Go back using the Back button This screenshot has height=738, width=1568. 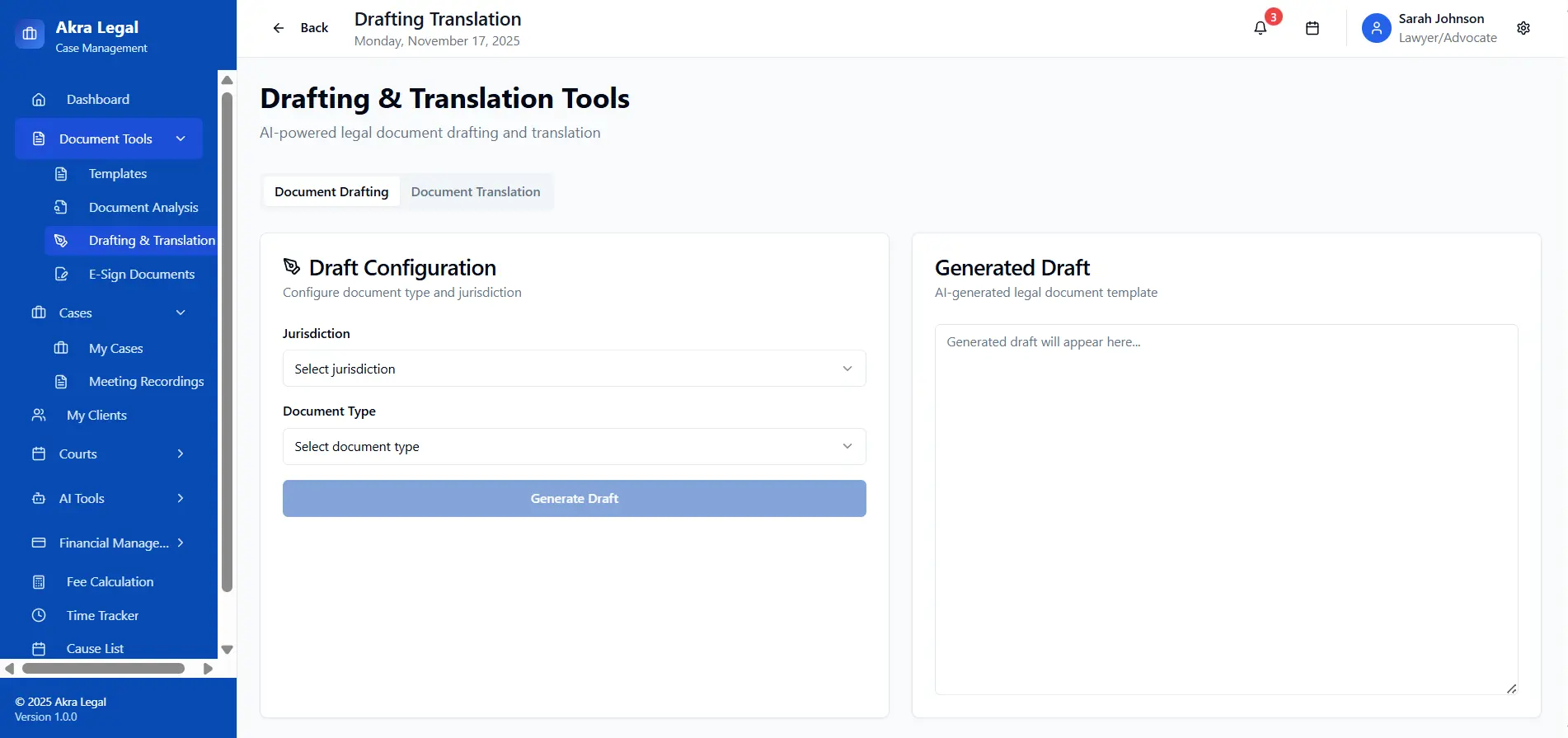click(301, 28)
